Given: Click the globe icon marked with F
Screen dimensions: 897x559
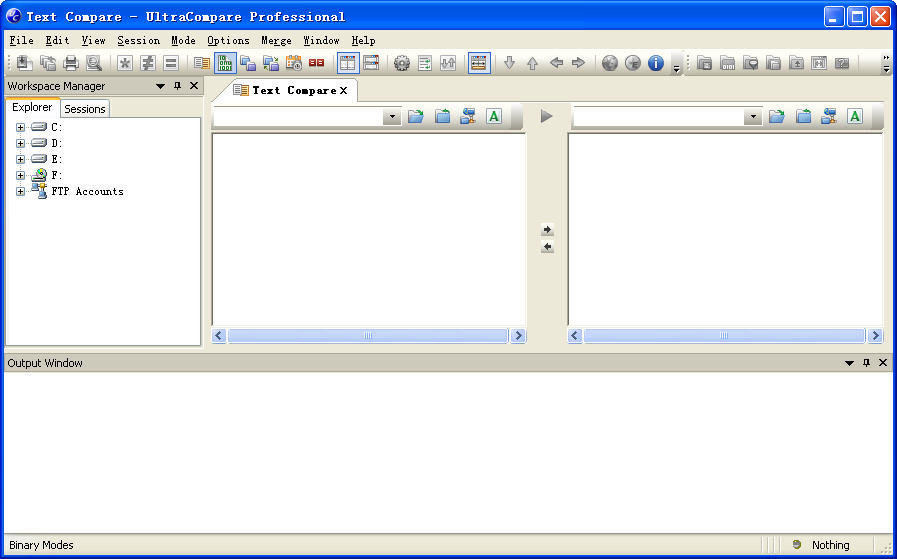Looking at the screenshot, I should point(633,63).
